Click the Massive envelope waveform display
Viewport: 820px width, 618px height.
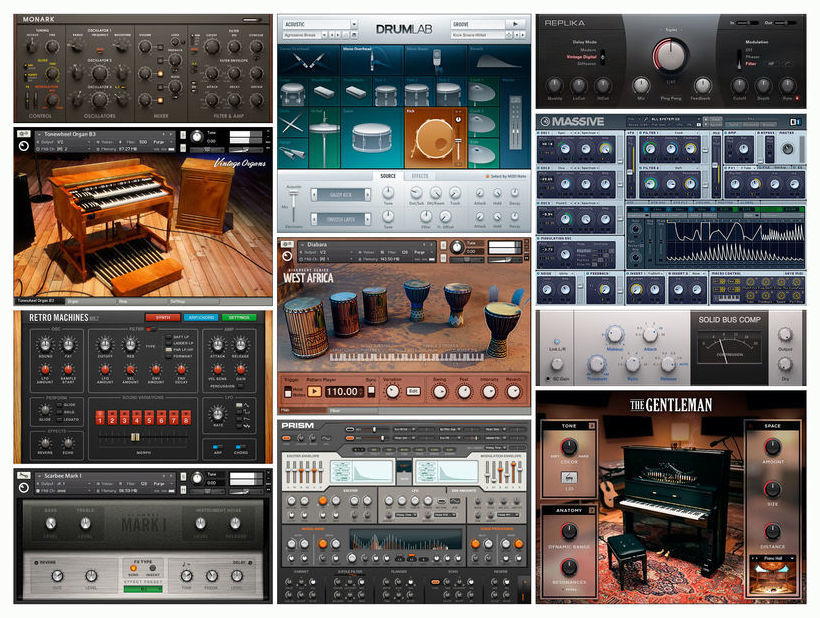pos(735,241)
